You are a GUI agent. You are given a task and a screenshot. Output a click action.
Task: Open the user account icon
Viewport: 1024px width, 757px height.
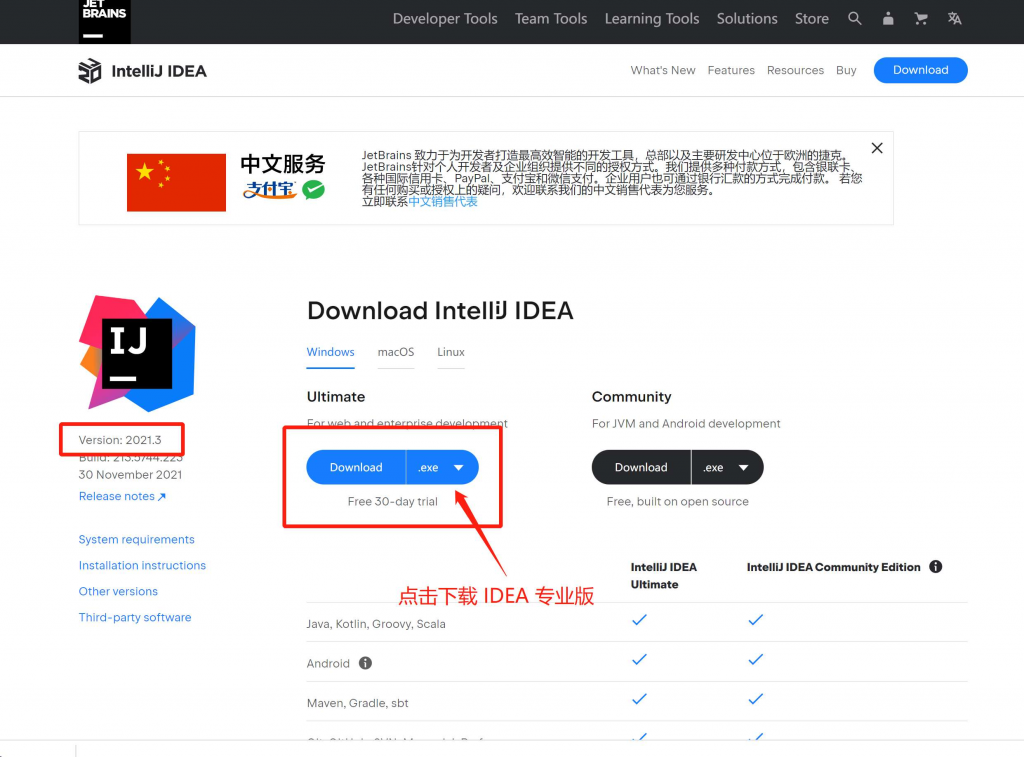coord(888,18)
